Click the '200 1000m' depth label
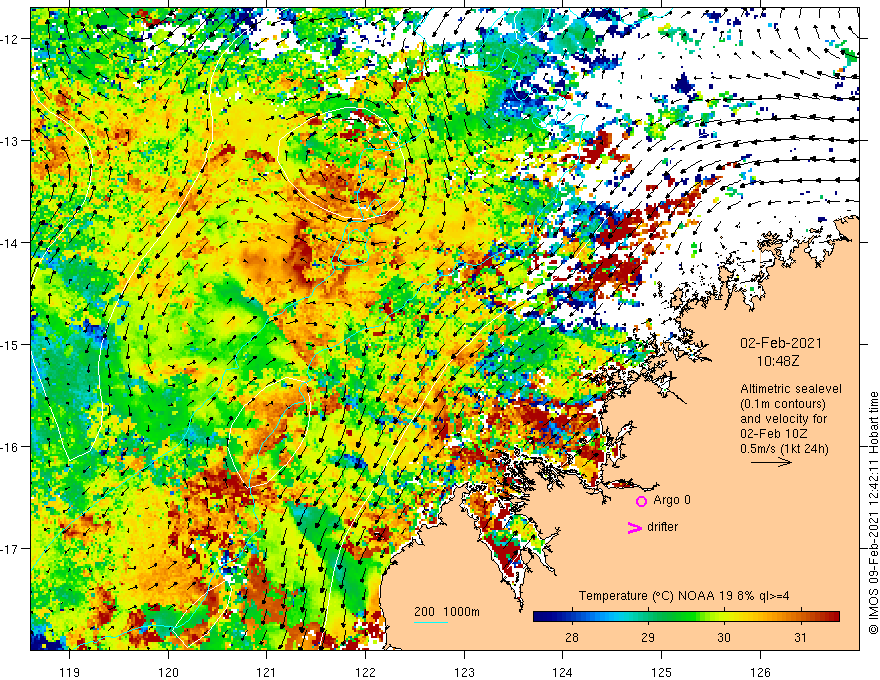The width and height of the screenshot is (880, 680). pyautogui.click(x=447, y=612)
